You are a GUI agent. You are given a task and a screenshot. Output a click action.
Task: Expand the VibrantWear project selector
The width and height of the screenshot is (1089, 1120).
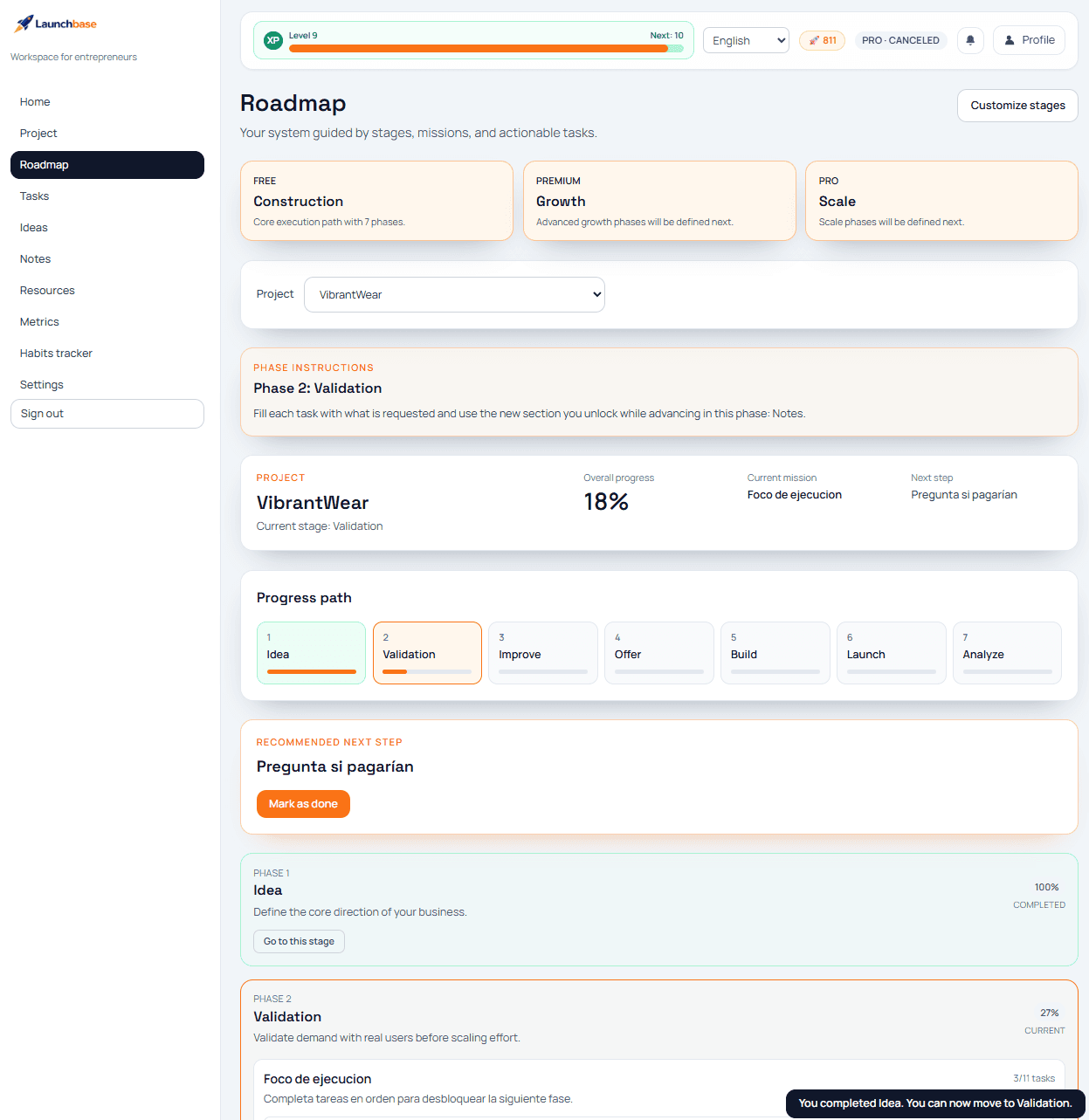pos(454,295)
